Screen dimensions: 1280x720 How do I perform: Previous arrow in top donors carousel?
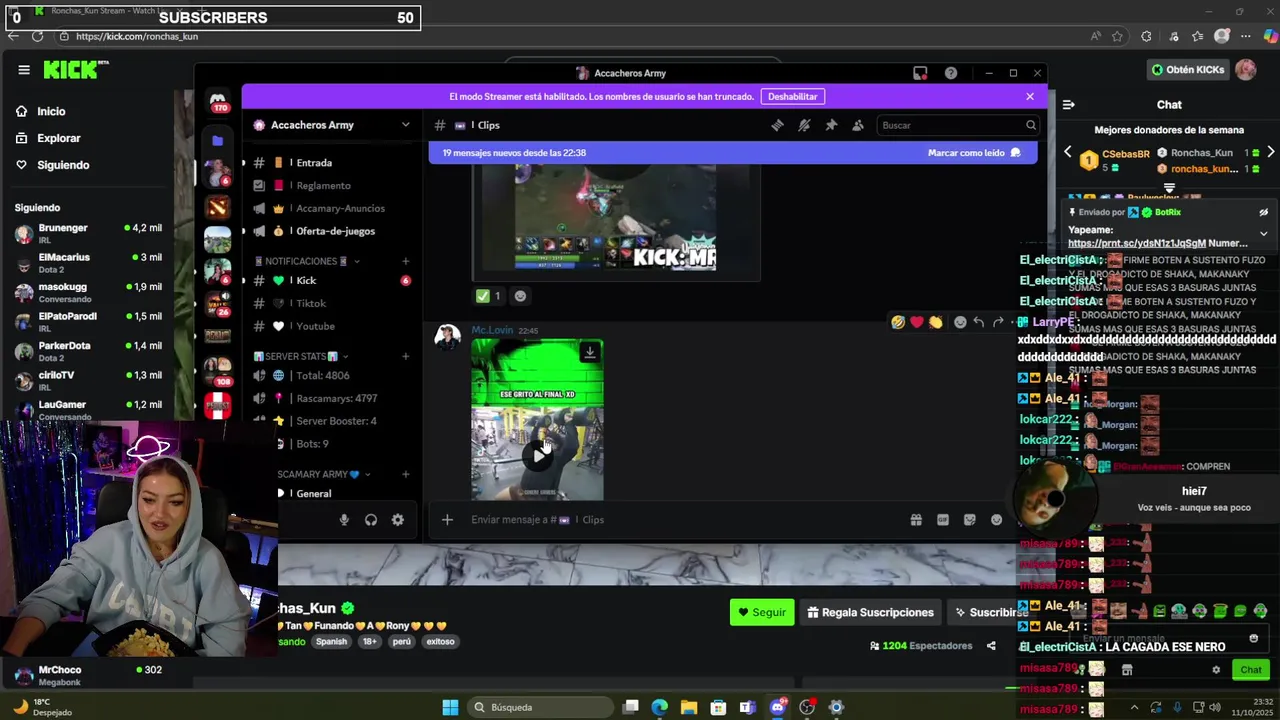[x=1067, y=152]
